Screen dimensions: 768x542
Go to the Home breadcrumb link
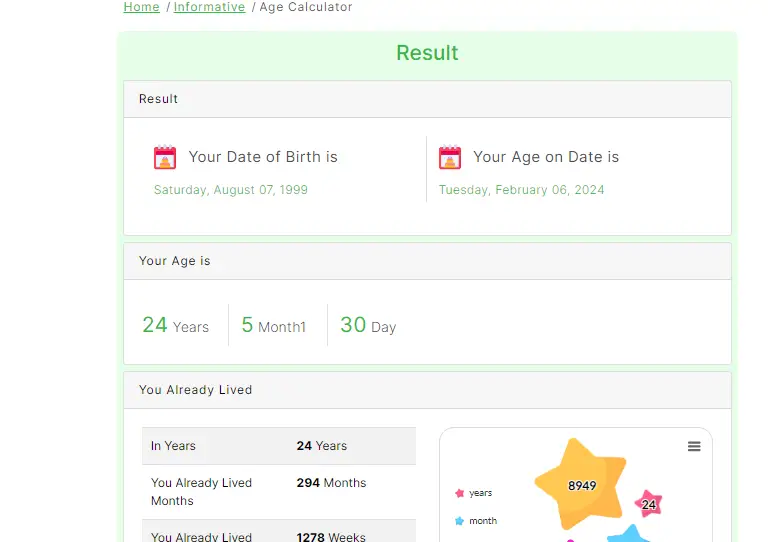[141, 7]
